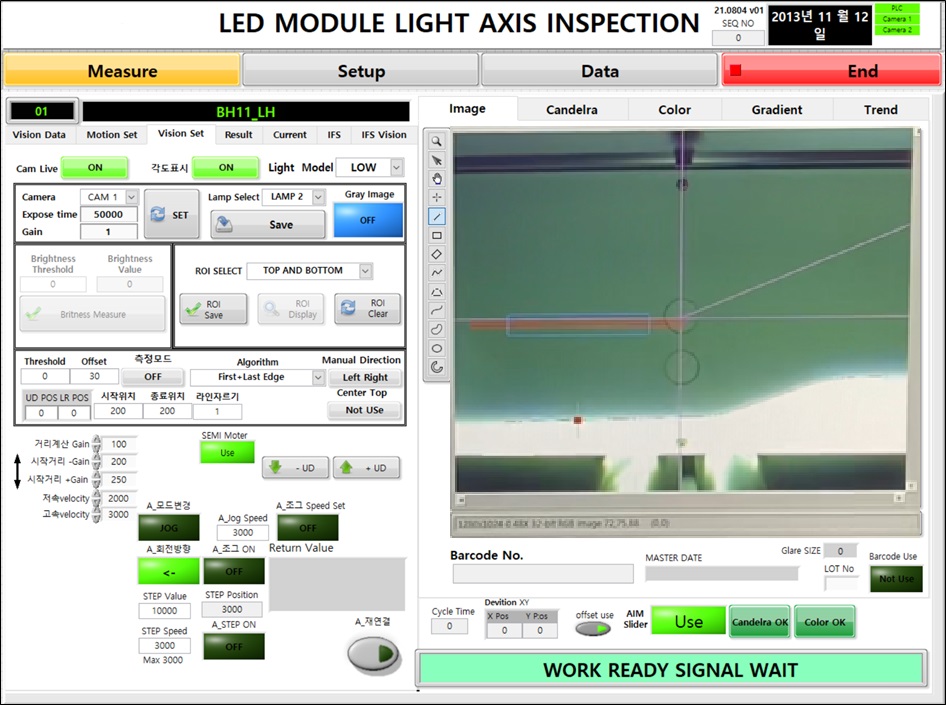Turn on the Gray Image toggle
Screen dimensions: 947x705
[x=369, y=219]
